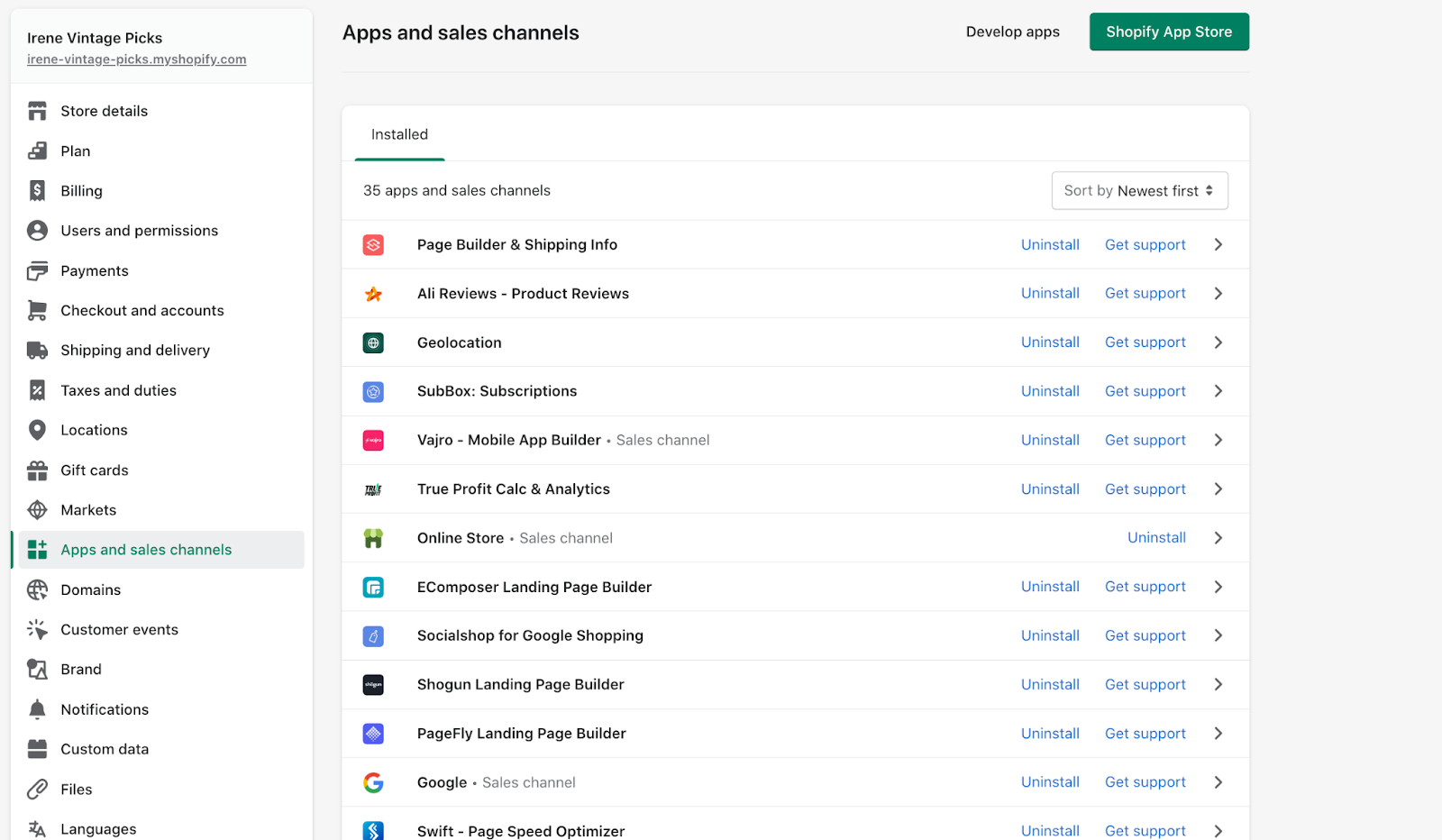
Task: Click the Files paperclip icon
Action: [x=37, y=789]
